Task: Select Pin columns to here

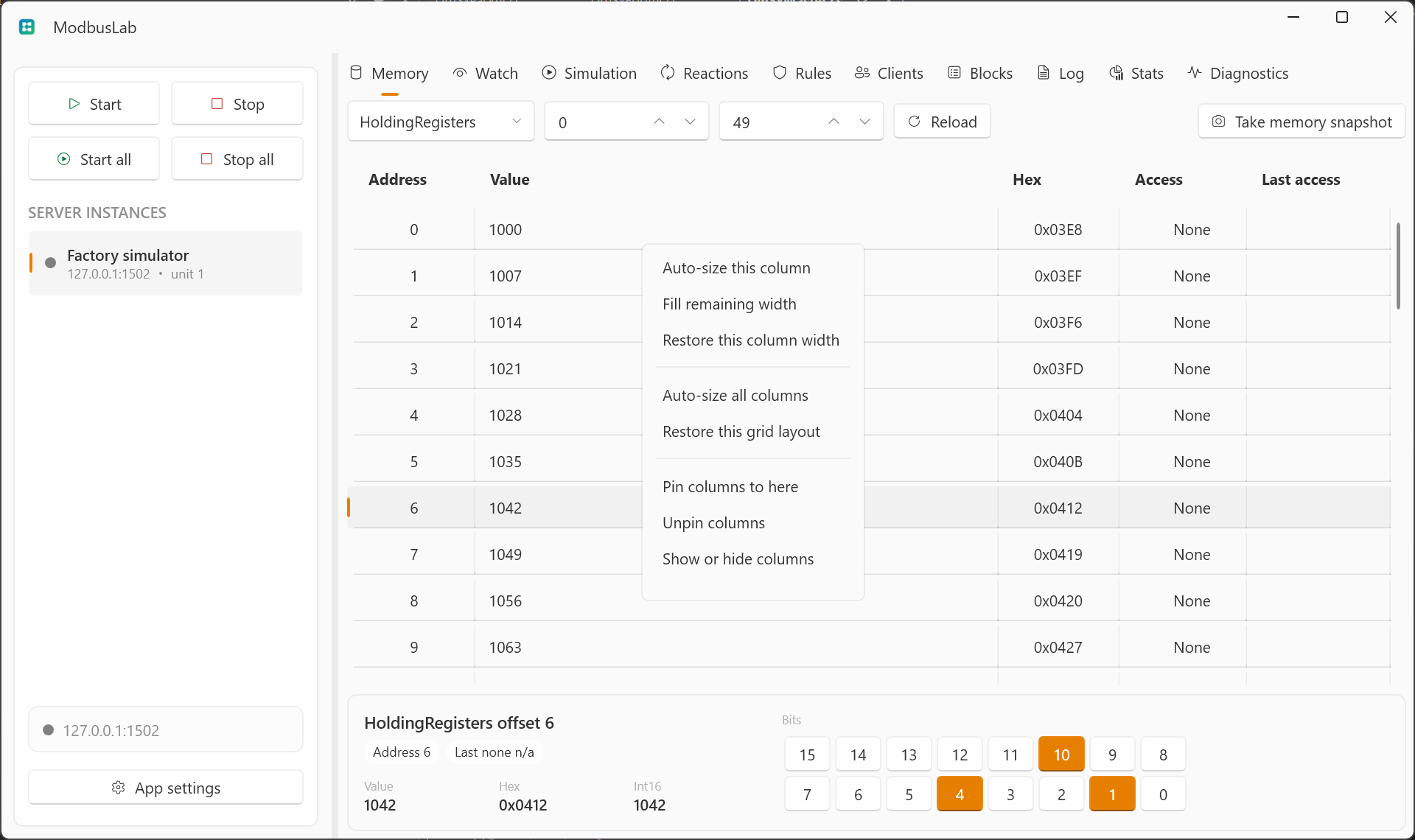Action: click(x=752, y=487)
